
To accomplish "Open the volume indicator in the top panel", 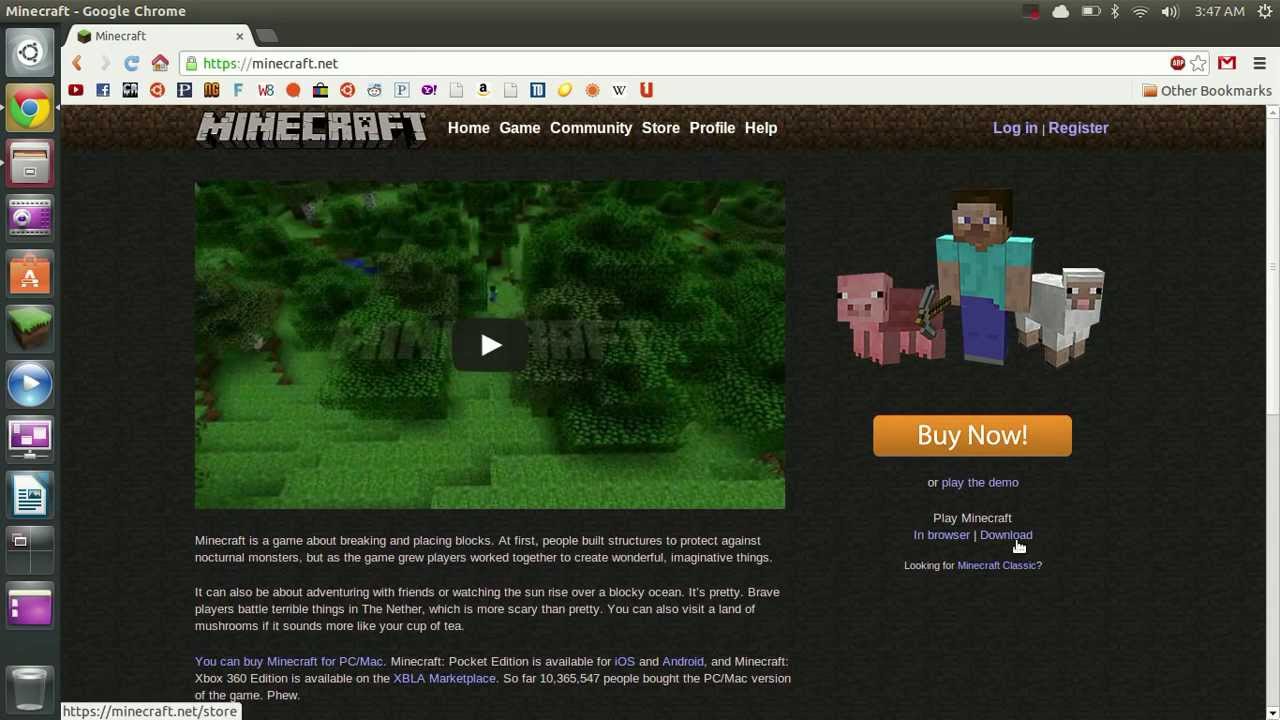I will coord(1169,11).
